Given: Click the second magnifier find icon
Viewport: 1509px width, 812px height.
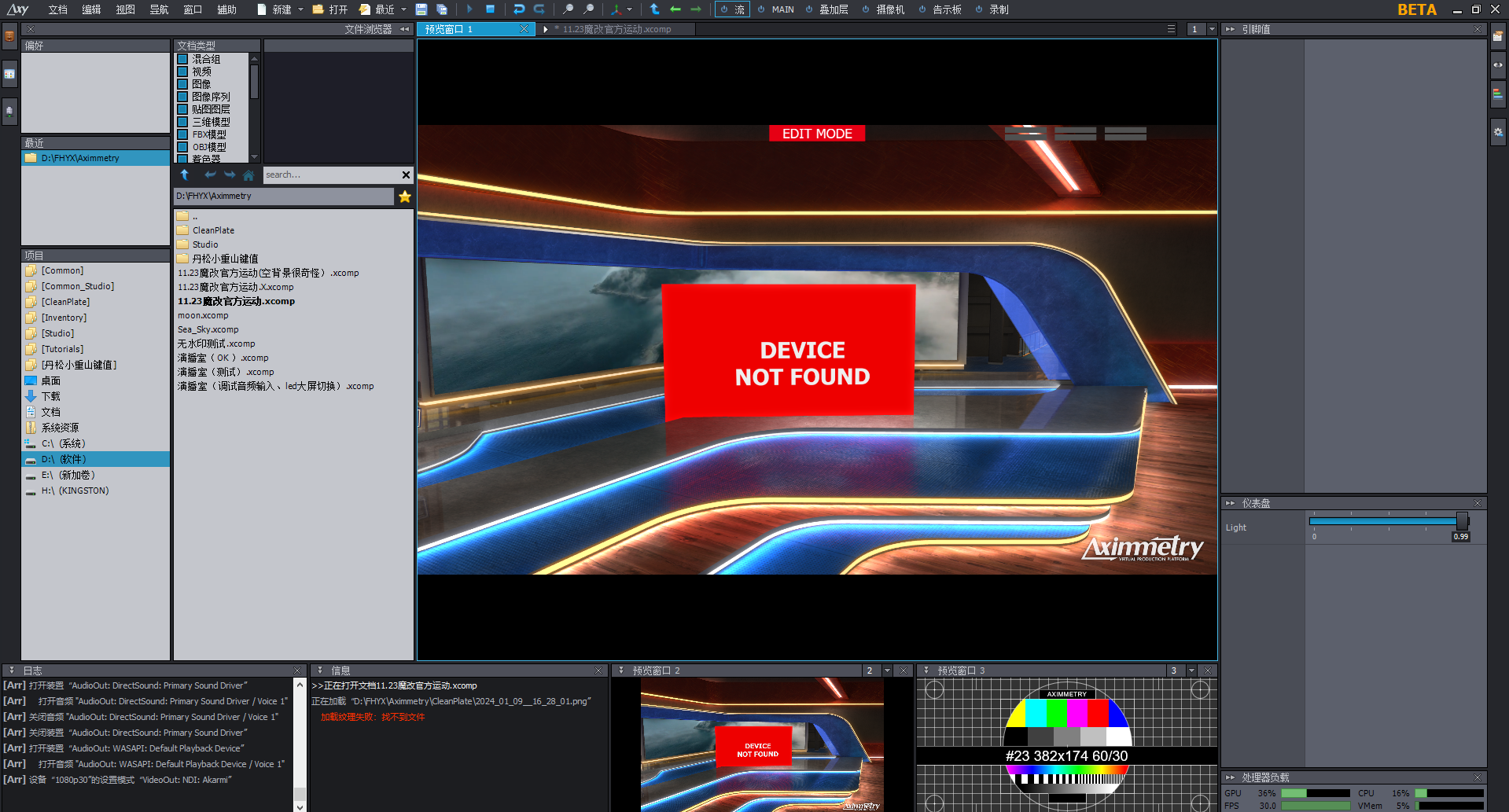Looking at the screenshot, I should pos(588,9).
